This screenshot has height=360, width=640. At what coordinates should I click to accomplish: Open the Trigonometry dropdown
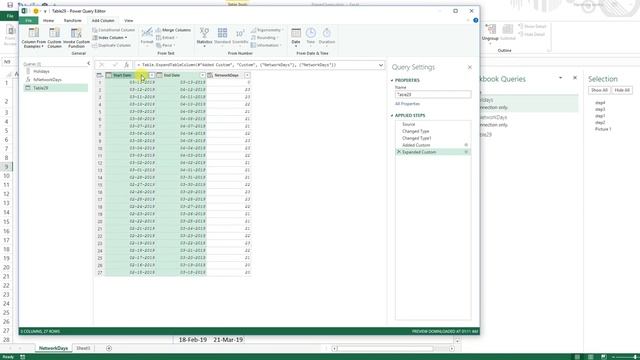tap(267, 30)
